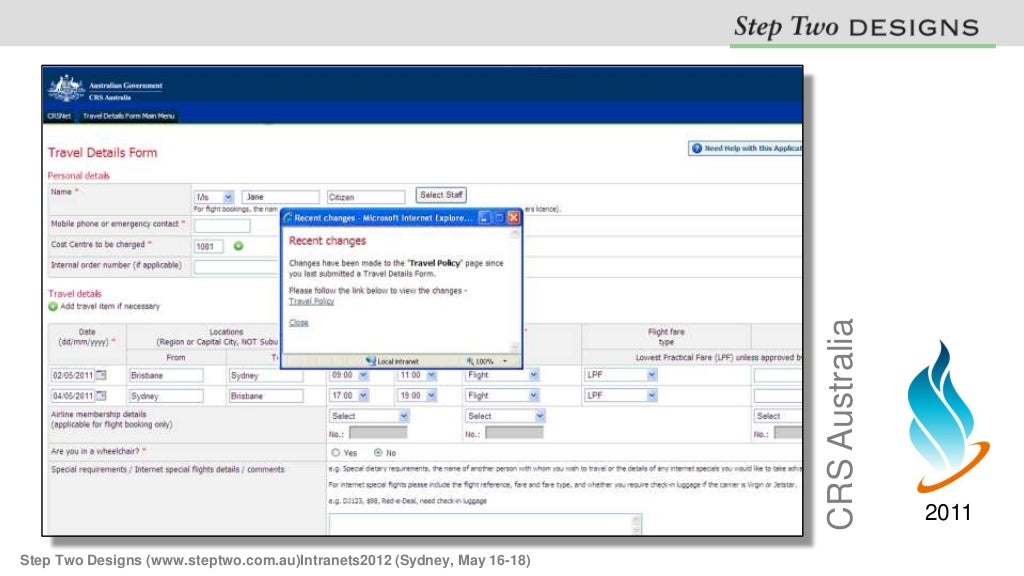Viewport: 1024px width, 576px height.
Task: Open Travel Details Form Main Menu tab
Action: tap(129, 116)
